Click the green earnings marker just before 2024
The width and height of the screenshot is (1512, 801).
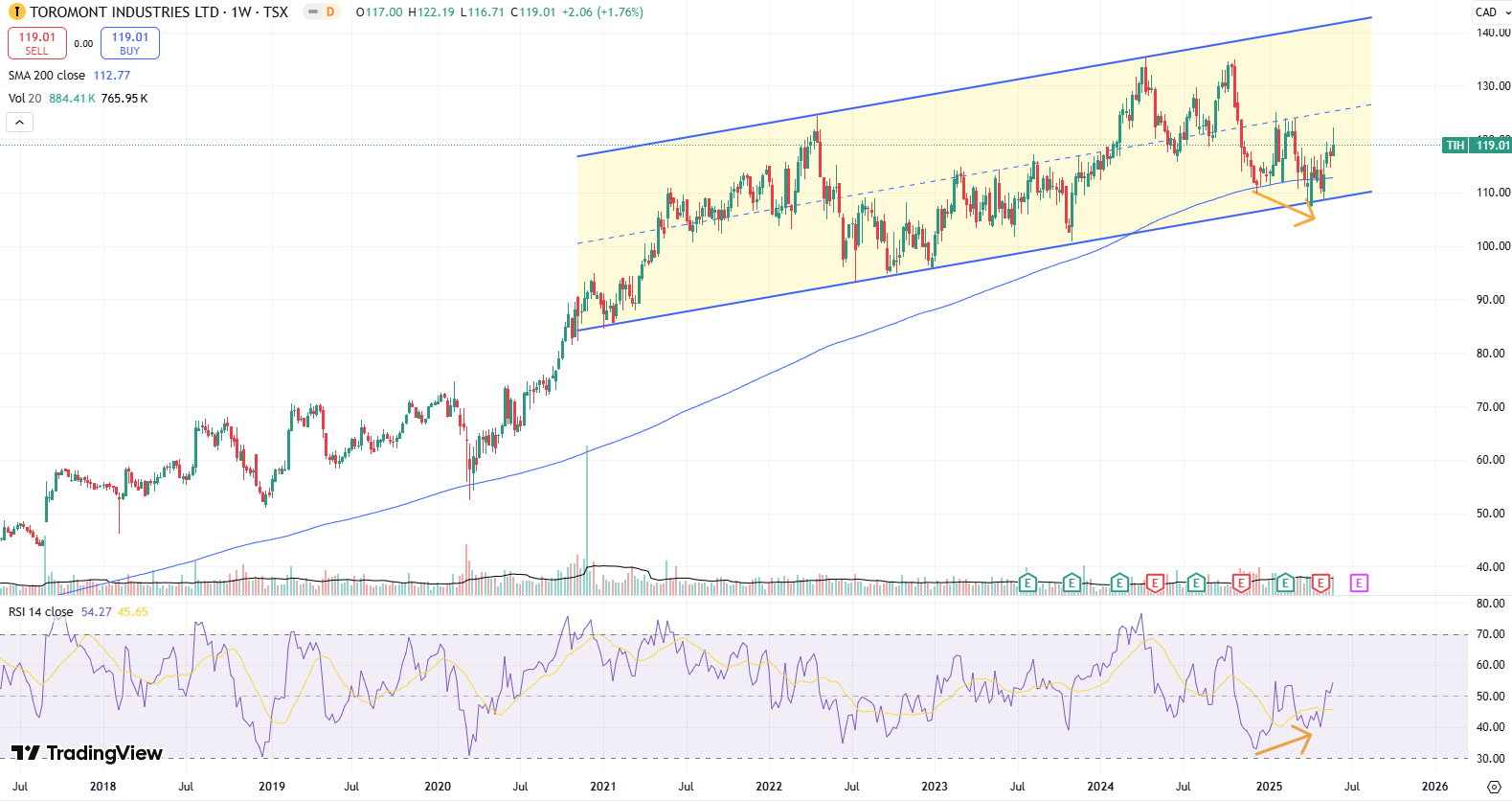coord(1072,583)
